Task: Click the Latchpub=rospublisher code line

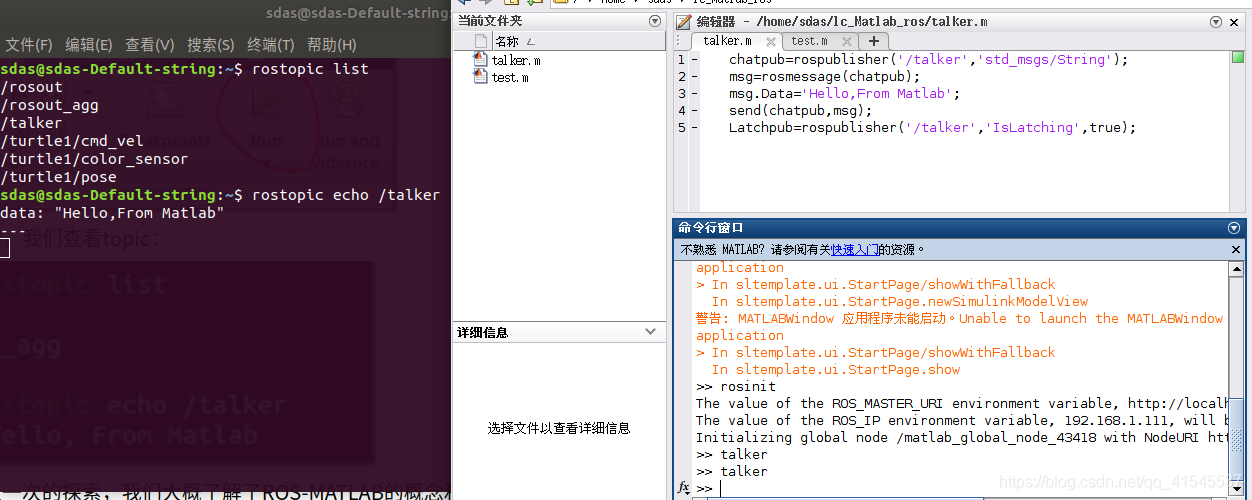Action: point(932,128)
